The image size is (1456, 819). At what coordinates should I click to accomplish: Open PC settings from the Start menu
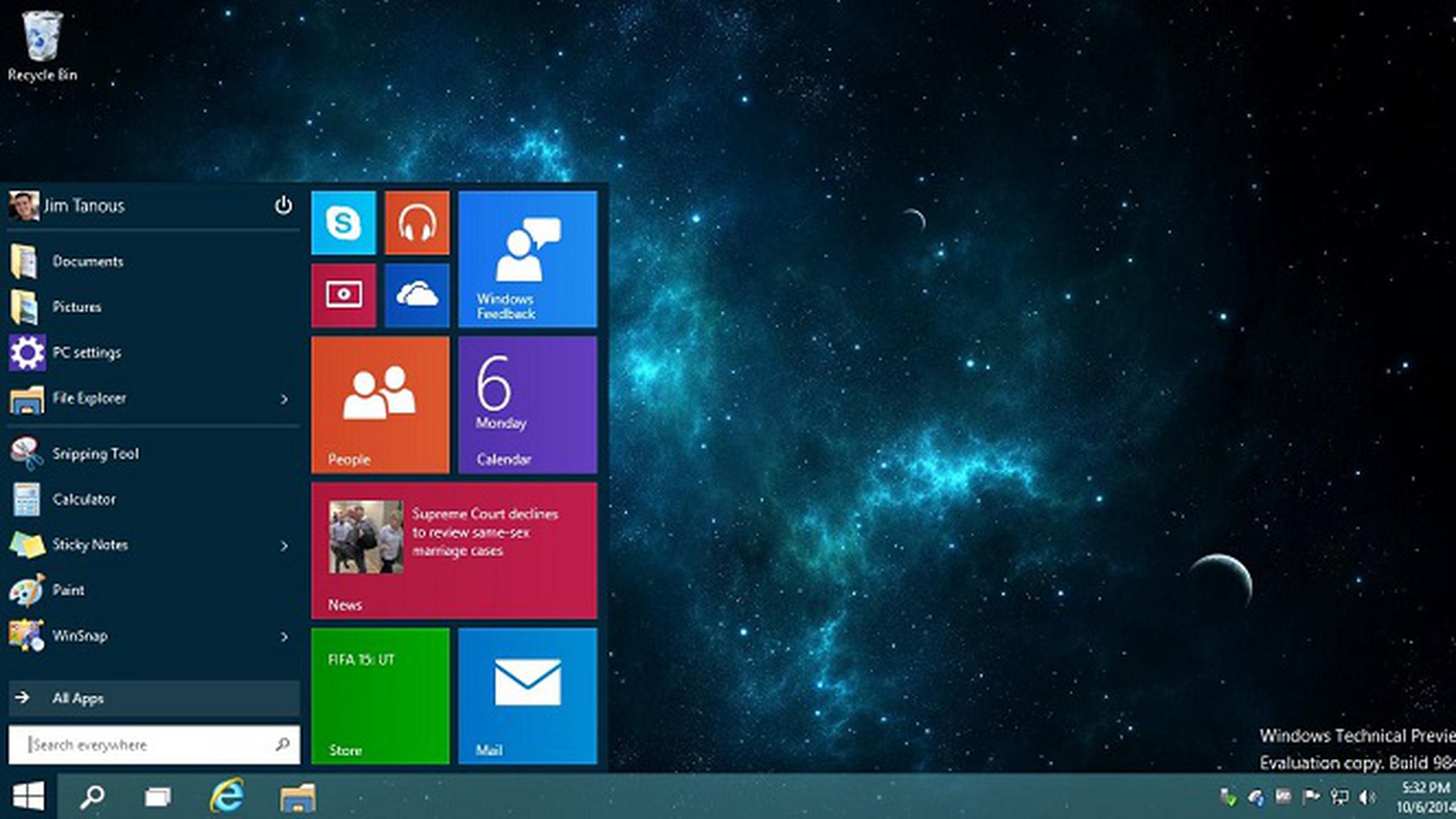point(86,352)
